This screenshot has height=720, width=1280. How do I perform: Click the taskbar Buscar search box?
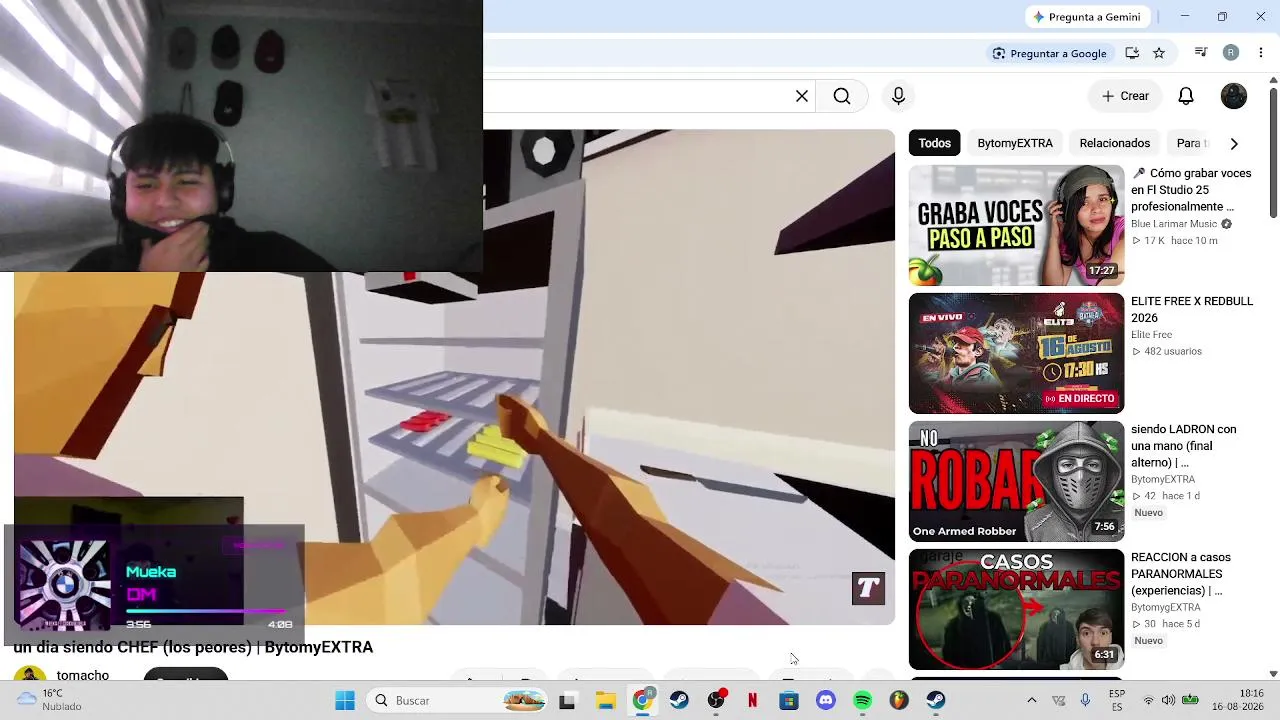tap(456, 700)
